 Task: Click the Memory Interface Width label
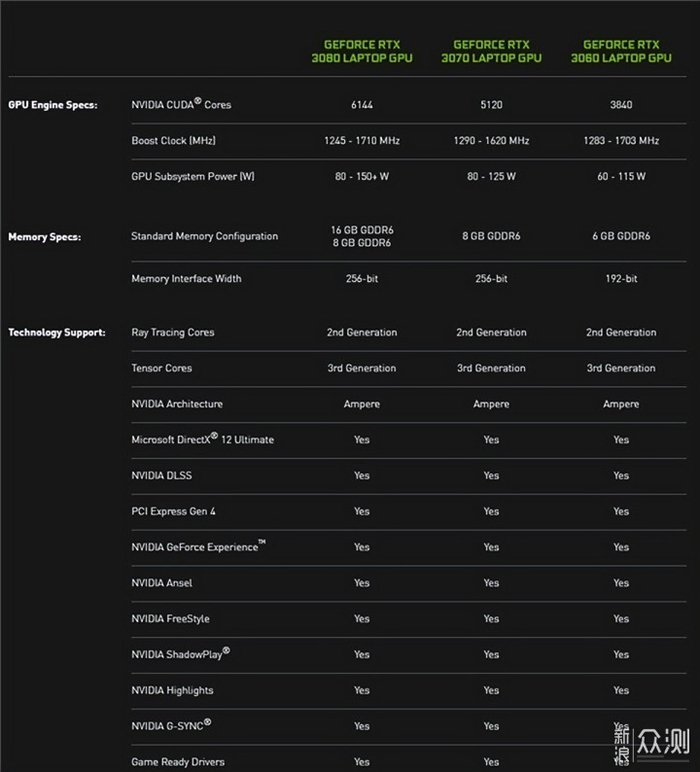point(186,279)
